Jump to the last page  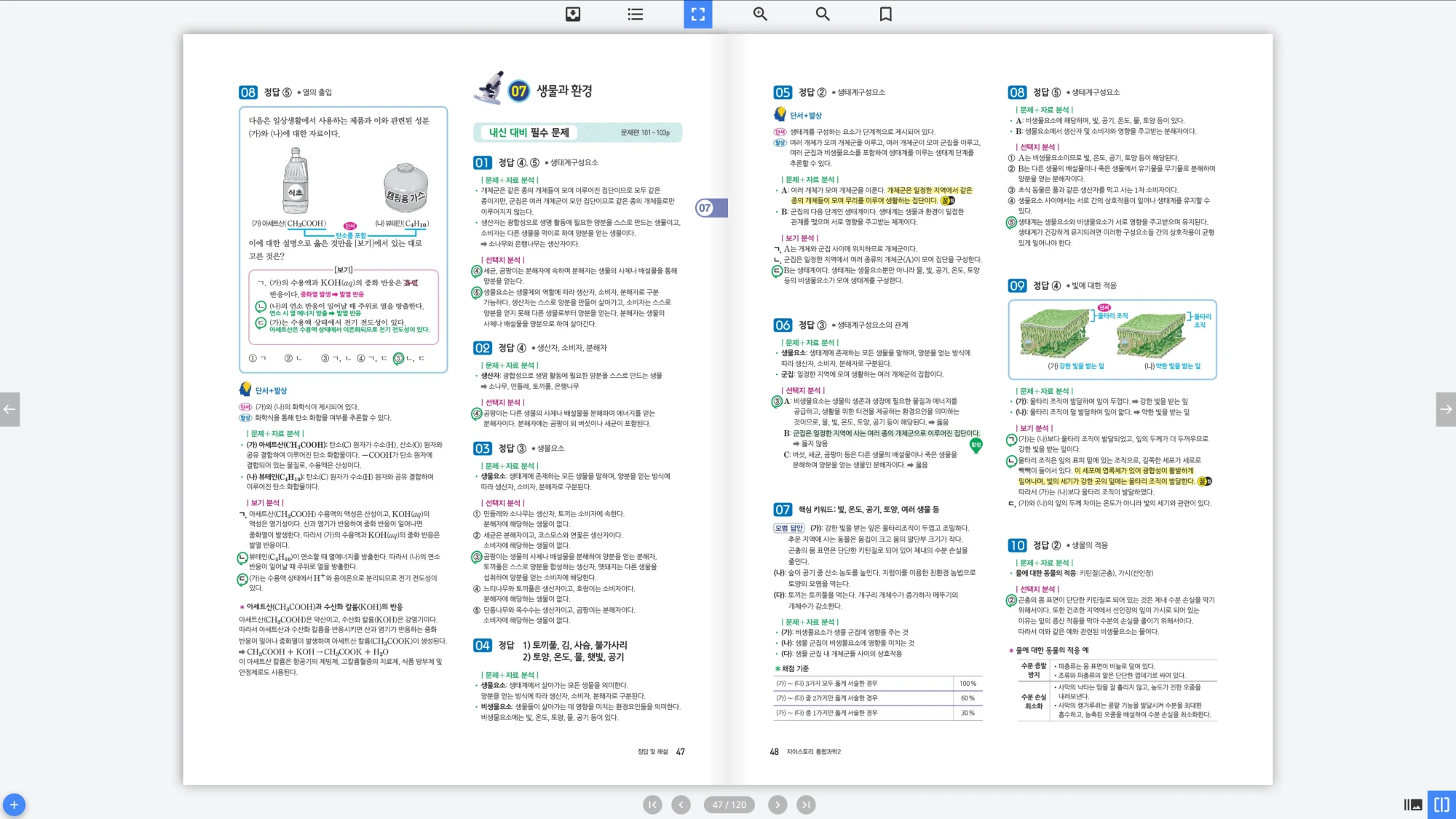(806, 804)
